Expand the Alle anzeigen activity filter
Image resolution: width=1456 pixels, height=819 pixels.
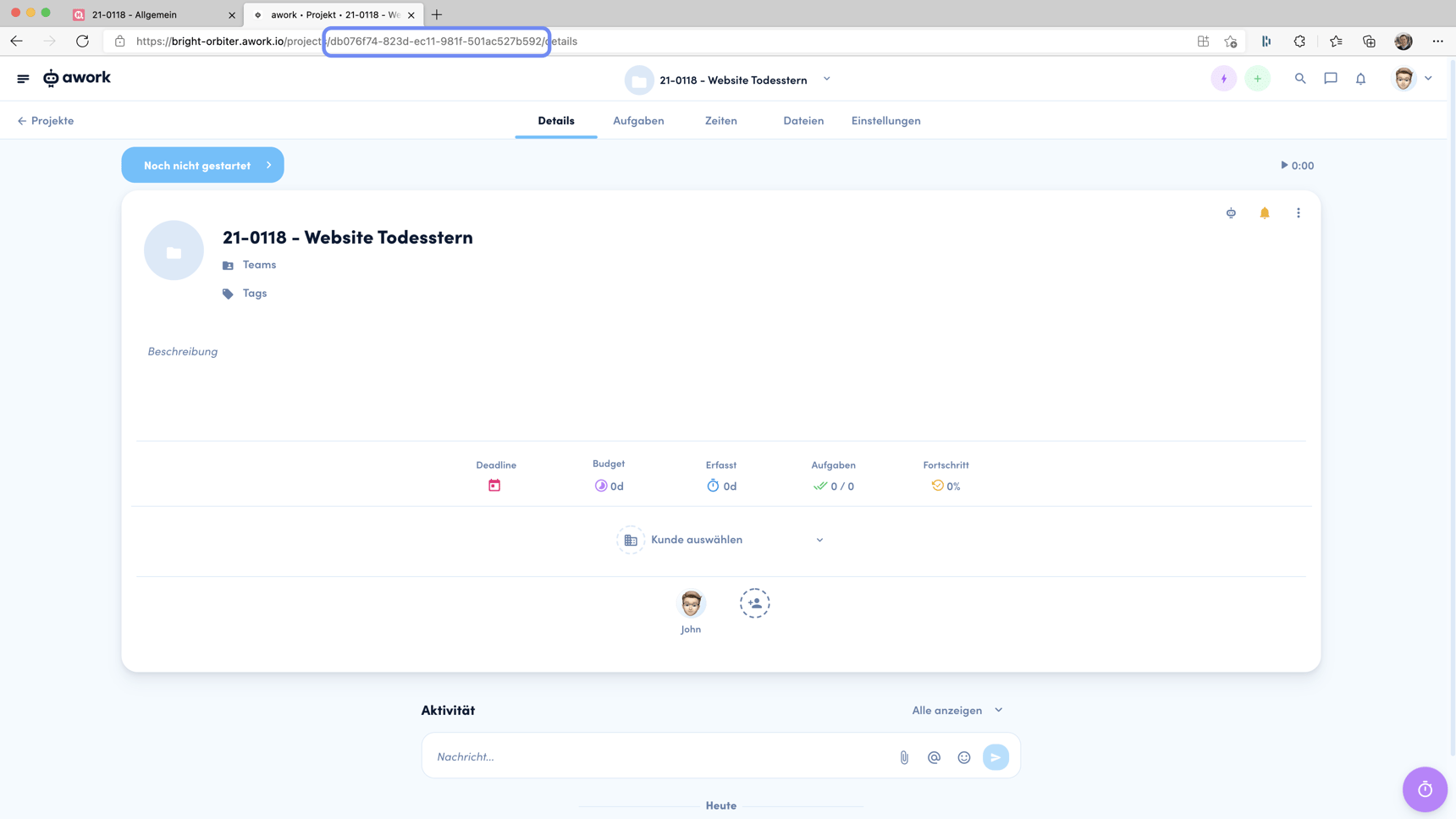click(957, 710)
